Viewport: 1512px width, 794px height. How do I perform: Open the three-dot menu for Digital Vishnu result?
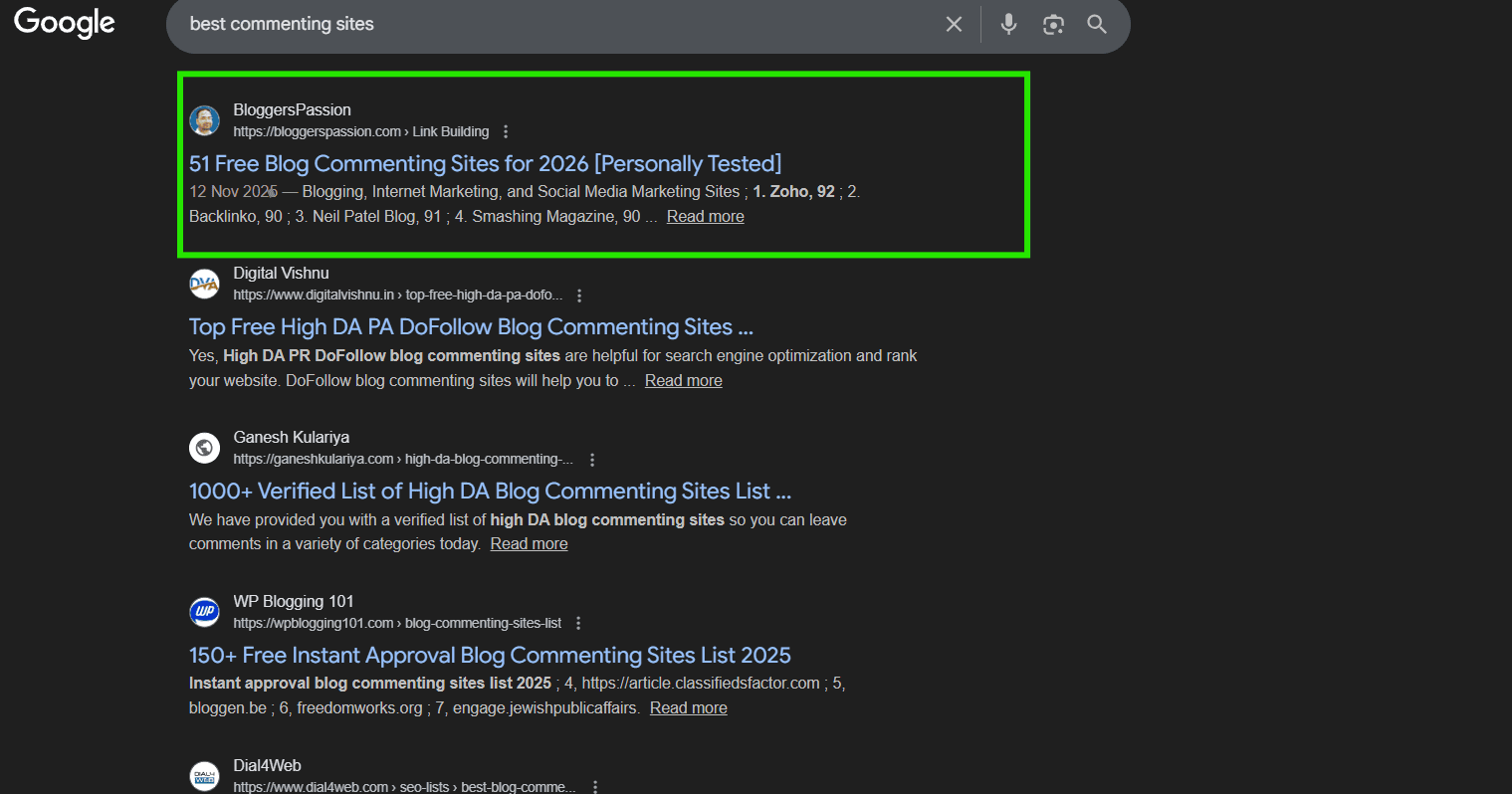(579, 295)
